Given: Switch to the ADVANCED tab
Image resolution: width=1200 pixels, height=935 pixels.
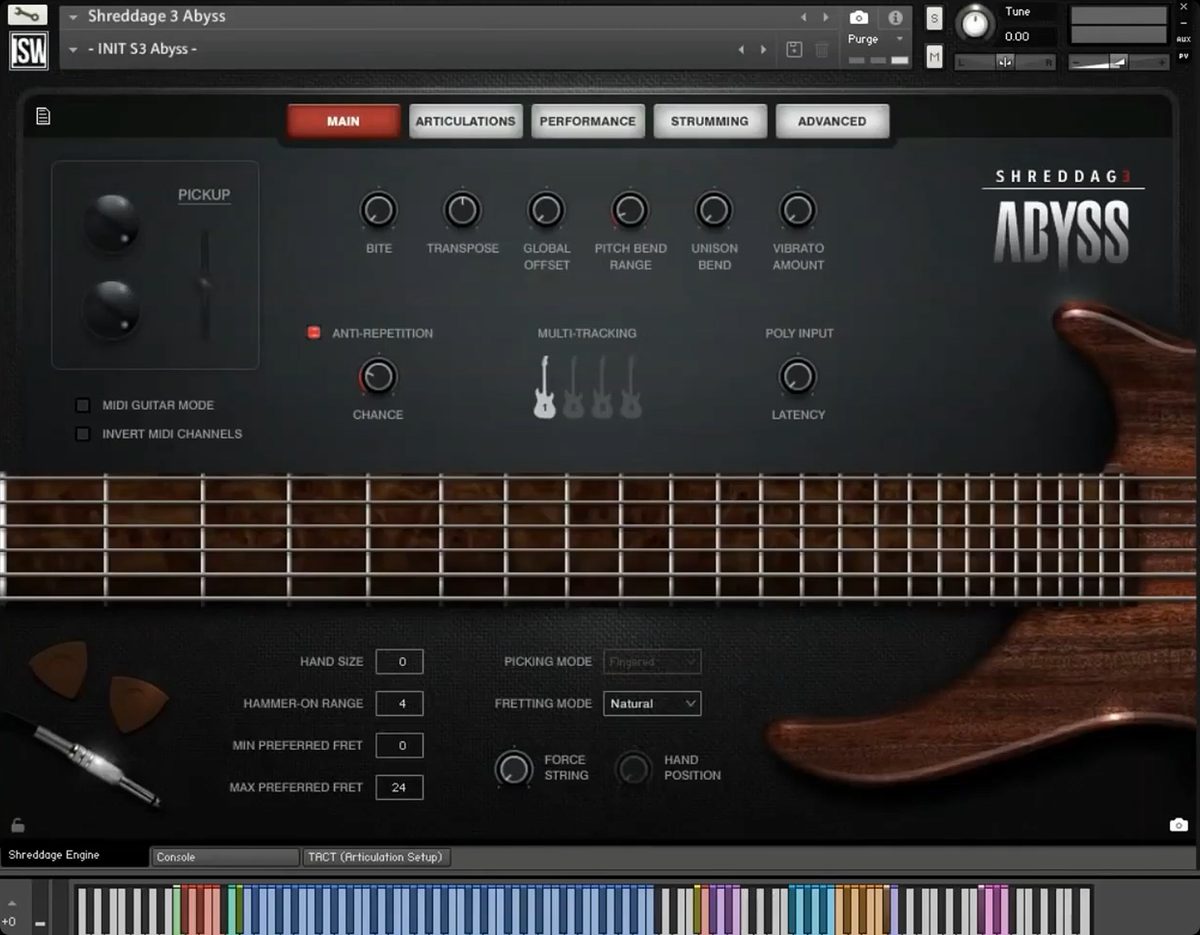Looking at the screenshot, I should (x=832, y=121).
